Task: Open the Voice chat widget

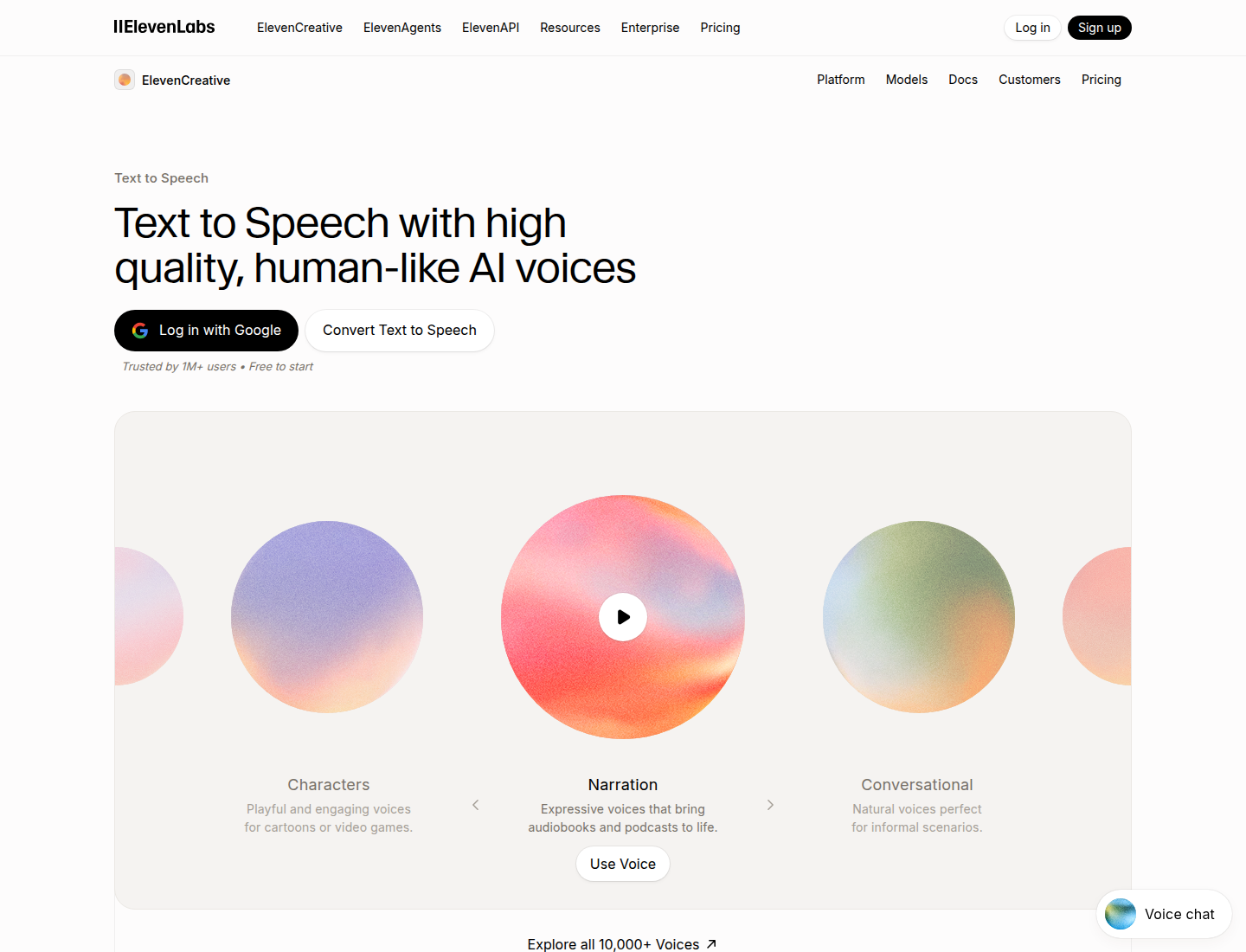Action: click(x=1164, y=914)
